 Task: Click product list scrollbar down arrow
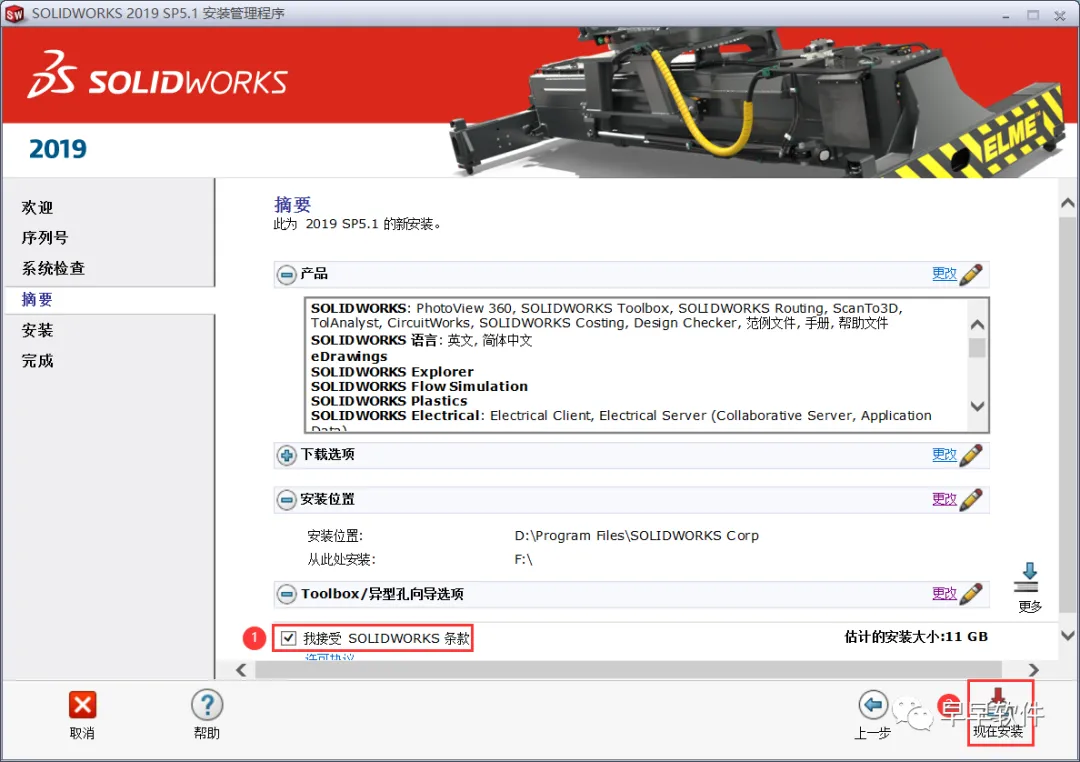[977, 406]
